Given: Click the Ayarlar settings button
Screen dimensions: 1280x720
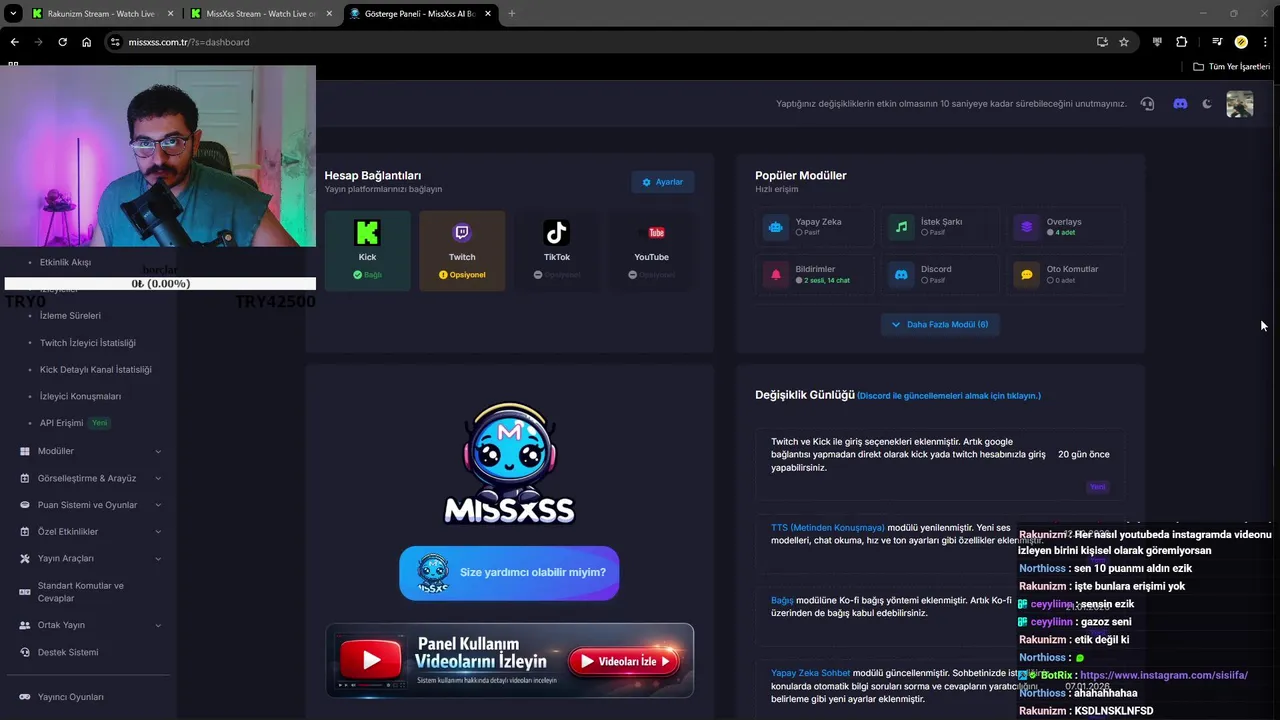Looking at the screenshot, I should (662, 182).
